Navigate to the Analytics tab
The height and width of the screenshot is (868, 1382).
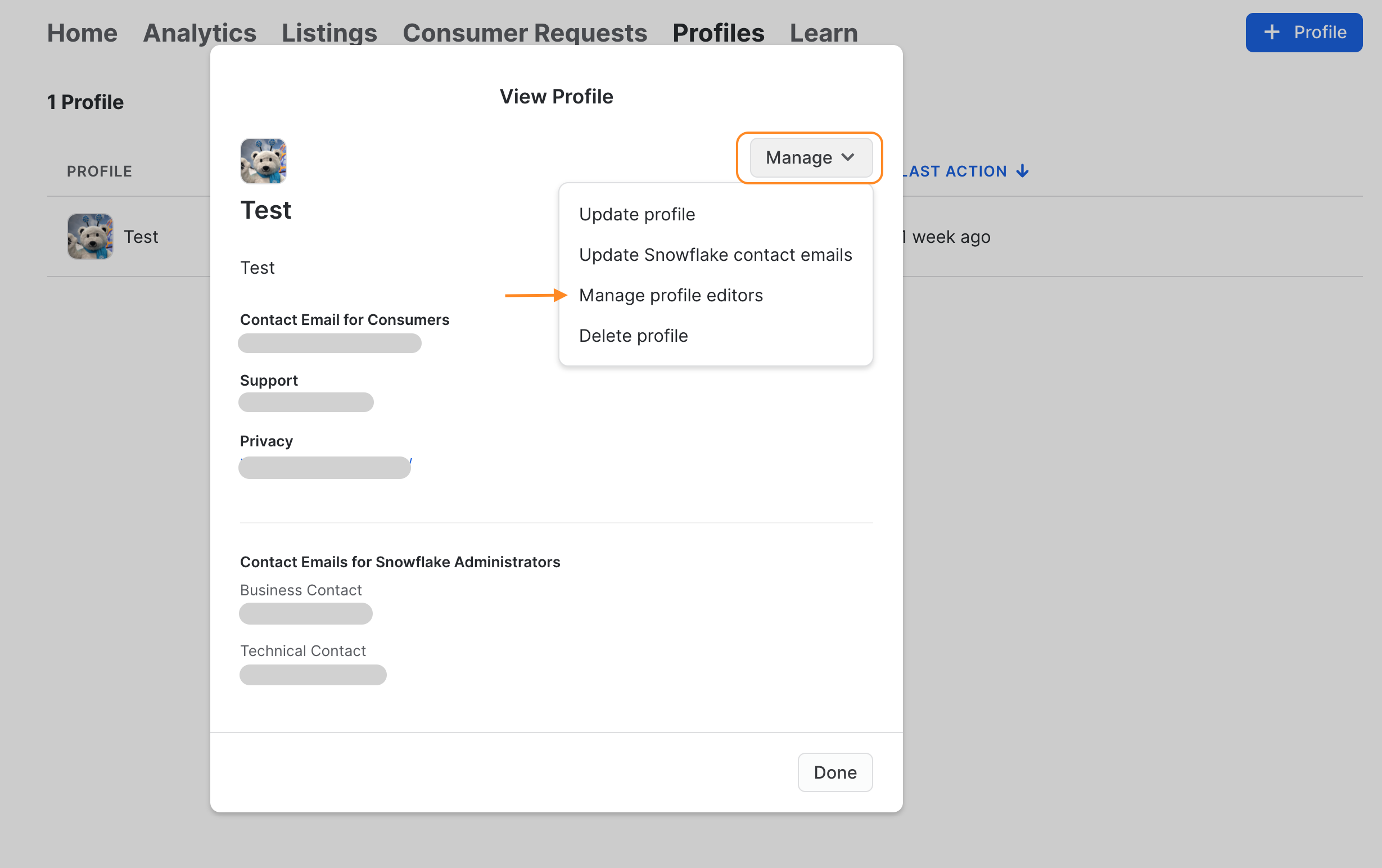[x=200, y=33]
